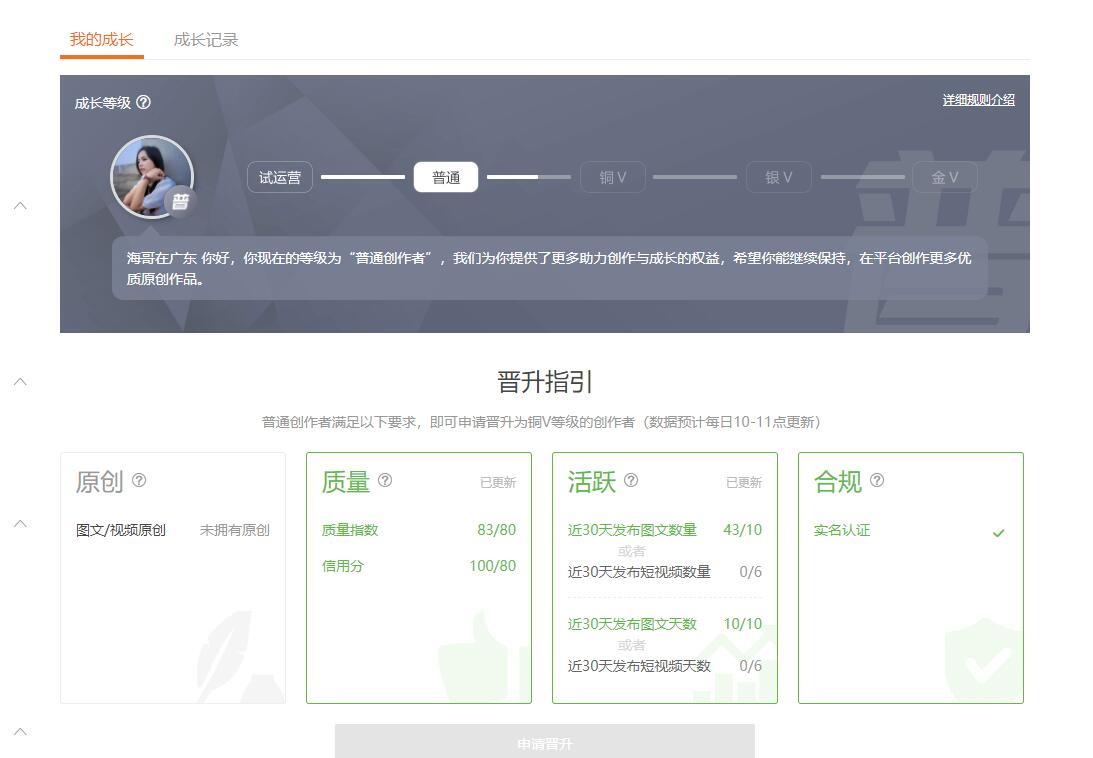Open the 合规 help icon
The height and width of the screenshot is (758, 1093).
click(x=878, y=481)
